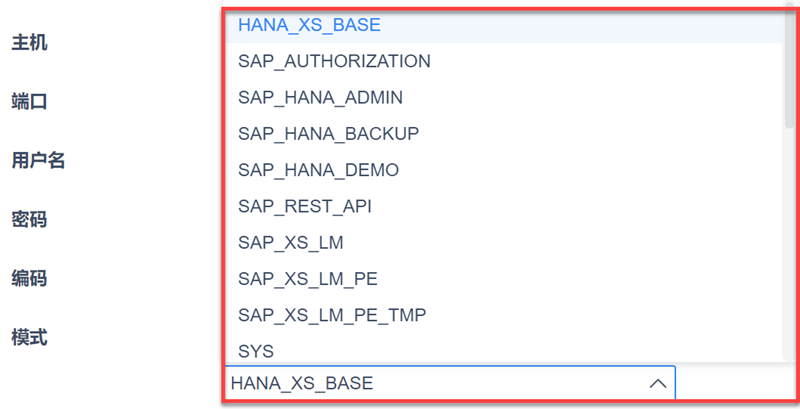Click the 用户名 field label
Viewport: 800px width, 409px height.
pyautogui.click(x=38, y=160)
